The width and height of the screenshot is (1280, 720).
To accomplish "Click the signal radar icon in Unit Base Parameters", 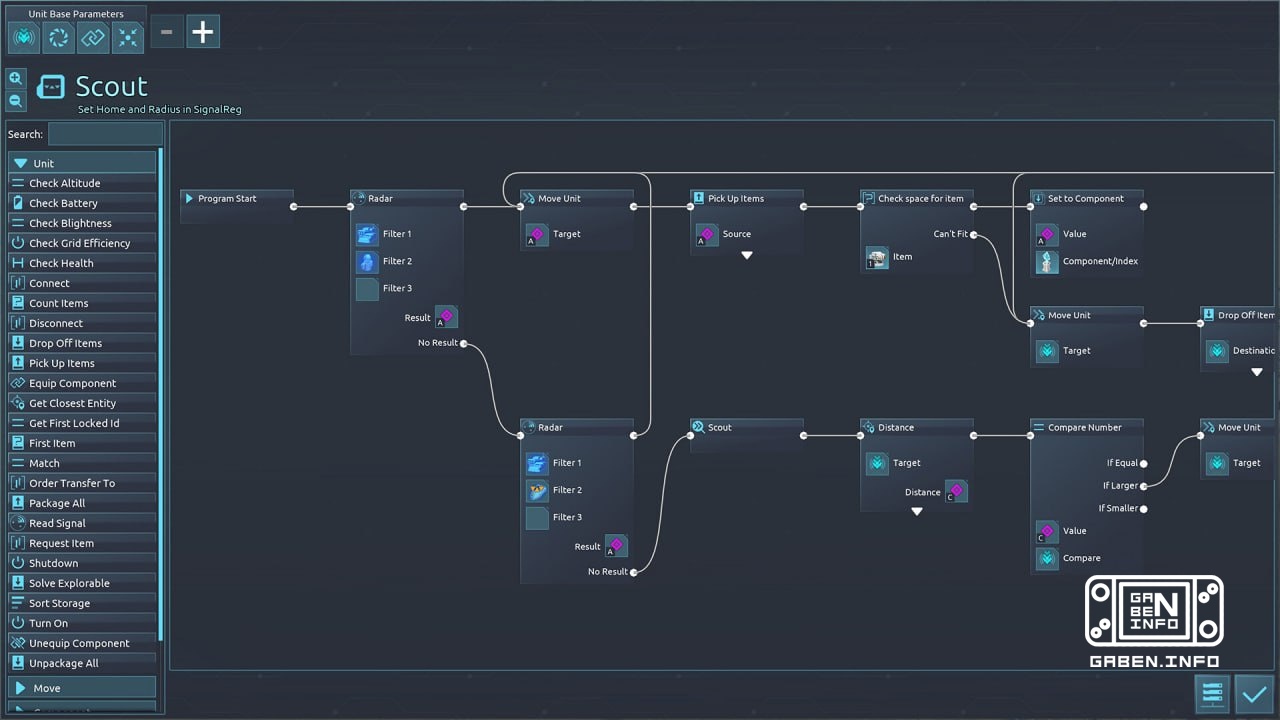I will coord(23,37).
